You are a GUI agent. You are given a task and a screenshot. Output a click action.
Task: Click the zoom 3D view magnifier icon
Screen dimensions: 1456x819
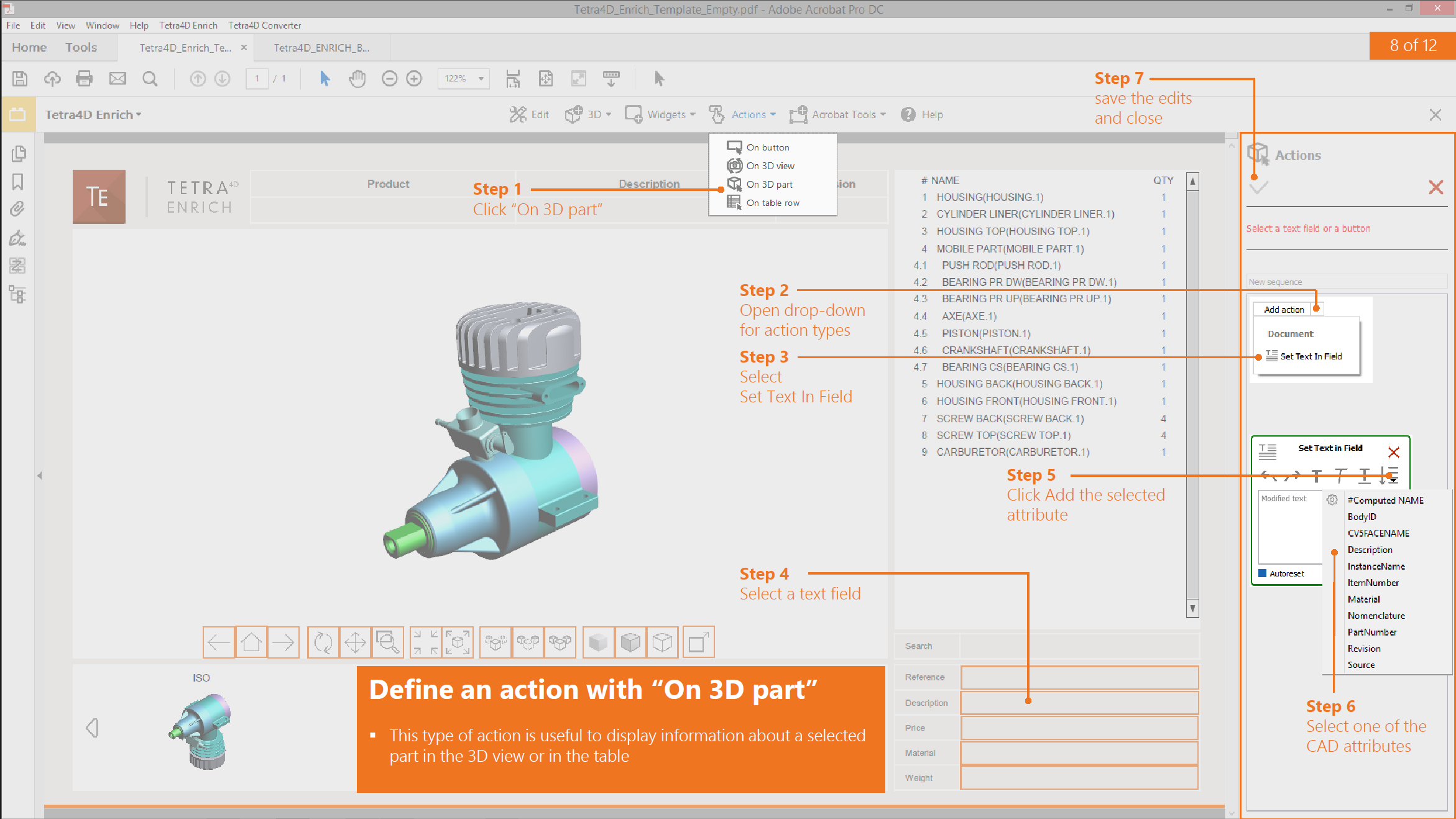(x=388, y=642)
